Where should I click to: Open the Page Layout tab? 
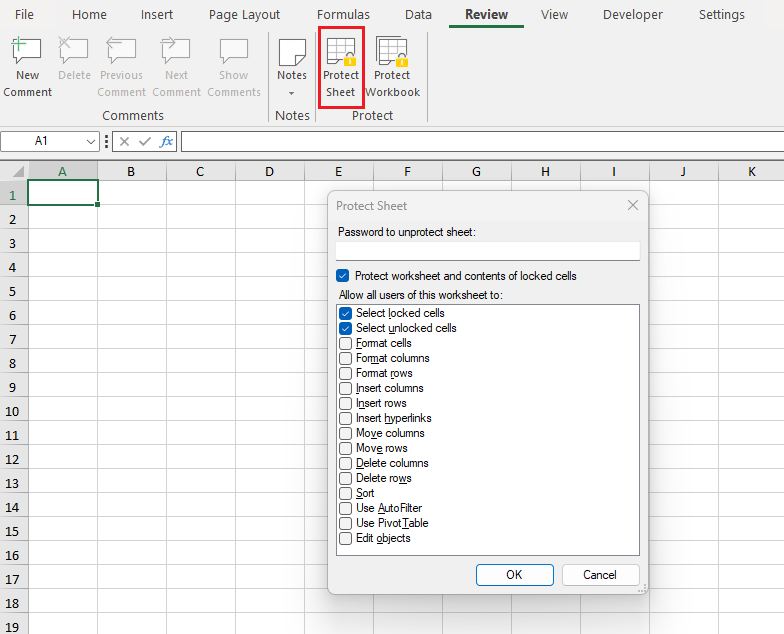tap(244, 14)
